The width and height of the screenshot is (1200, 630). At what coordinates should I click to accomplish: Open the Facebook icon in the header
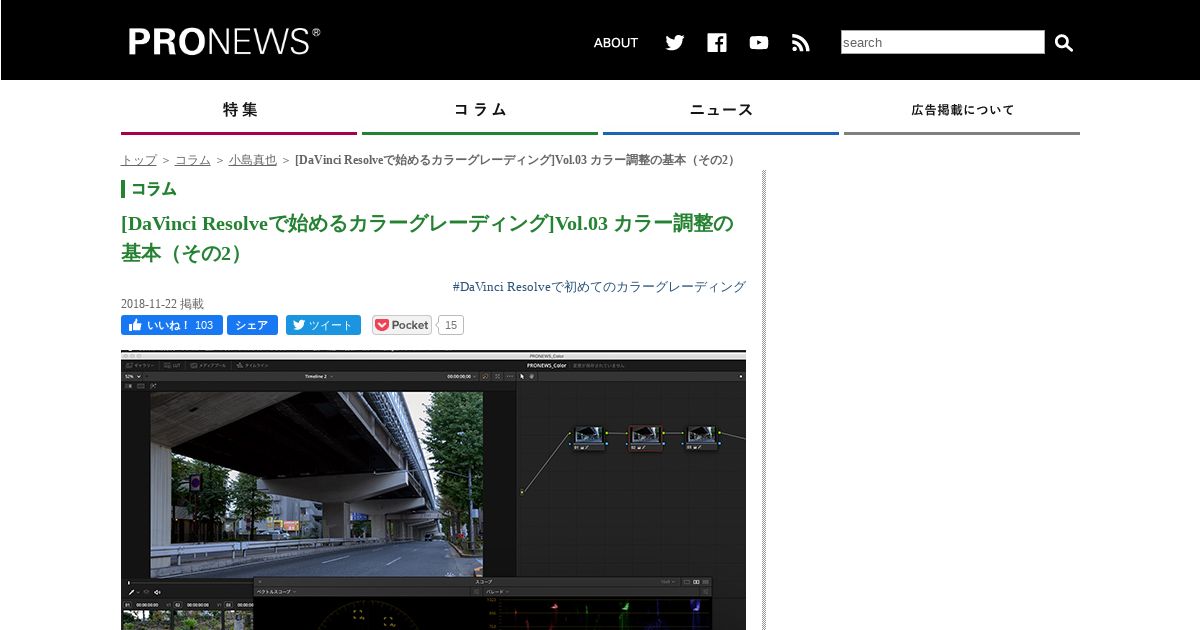(x=717, y=42)
